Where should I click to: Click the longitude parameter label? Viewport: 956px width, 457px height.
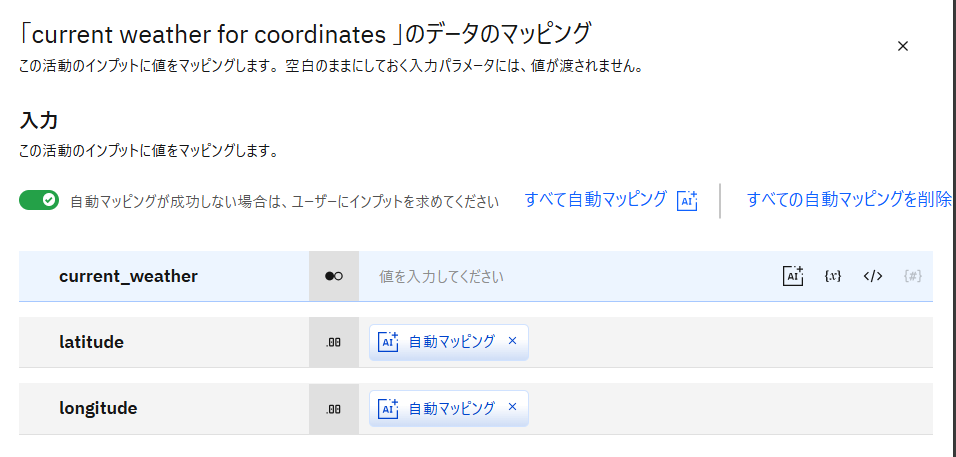[98, 408]
